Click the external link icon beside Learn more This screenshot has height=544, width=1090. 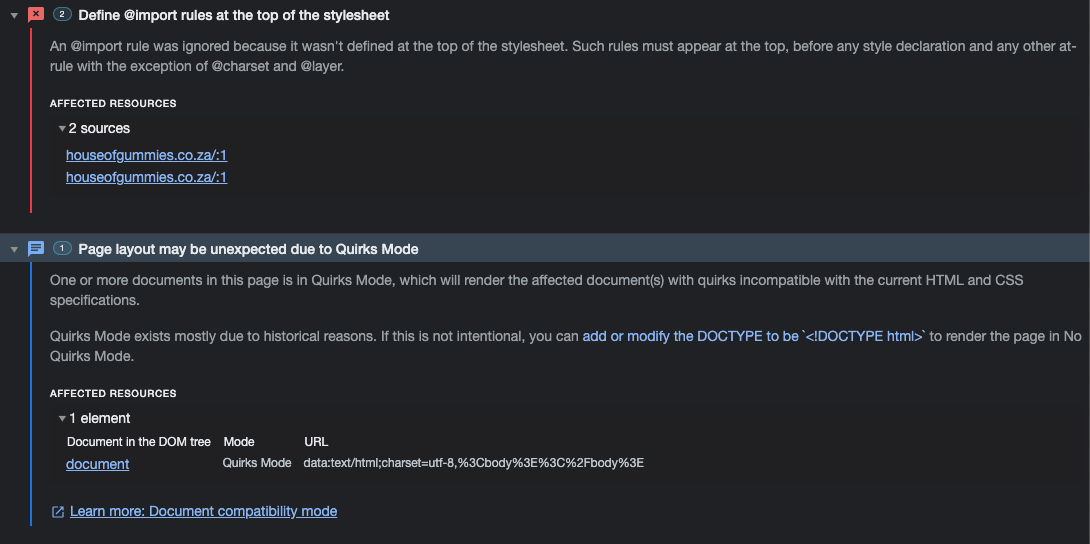[58, 512]
